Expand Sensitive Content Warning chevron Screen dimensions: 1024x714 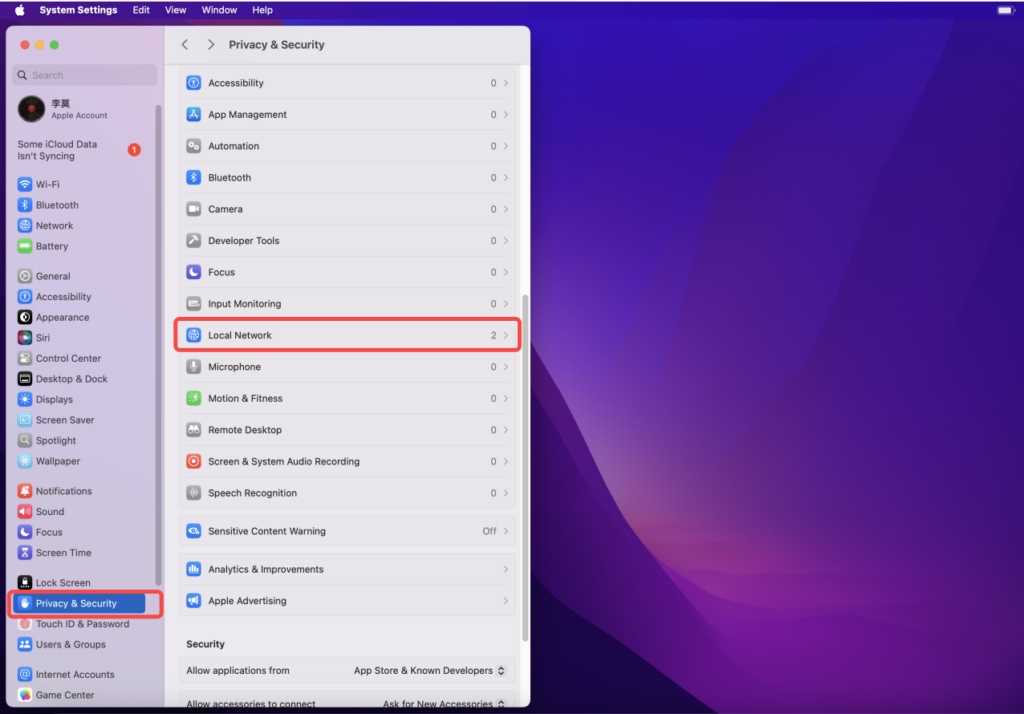click(x=505, y=531)
